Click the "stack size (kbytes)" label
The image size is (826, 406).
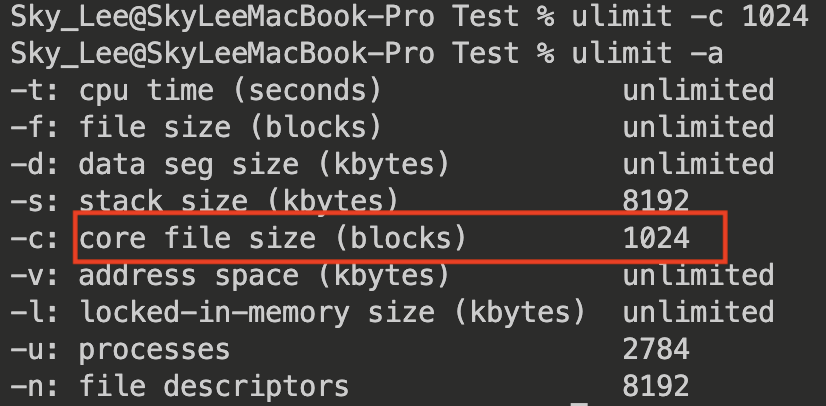pos(238,200)
